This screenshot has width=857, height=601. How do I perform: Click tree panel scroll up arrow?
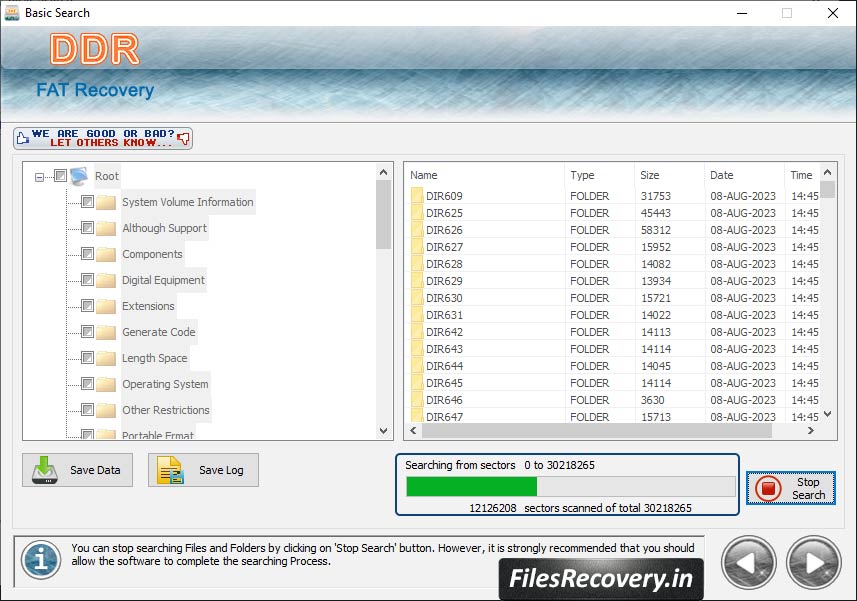[384, 172]
